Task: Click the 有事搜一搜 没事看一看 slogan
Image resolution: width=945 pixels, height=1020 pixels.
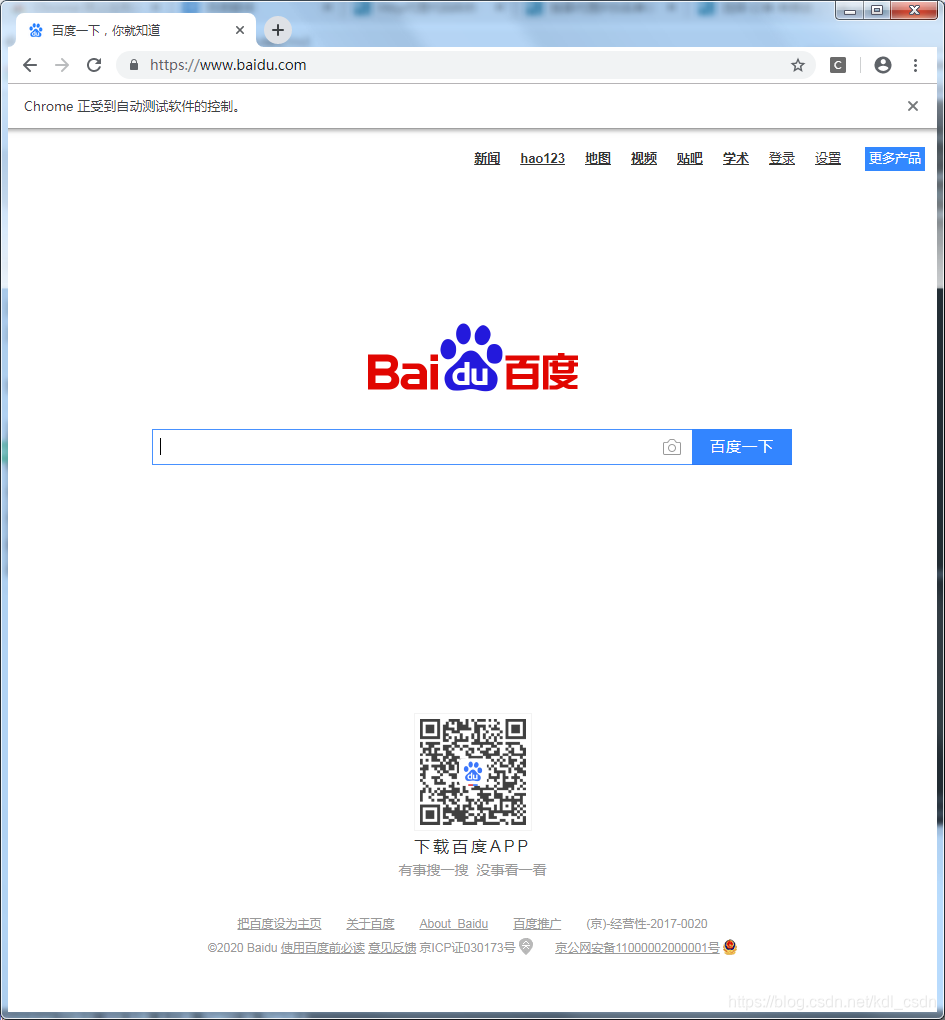Action: pyautogui.click(x=472, y=870)
